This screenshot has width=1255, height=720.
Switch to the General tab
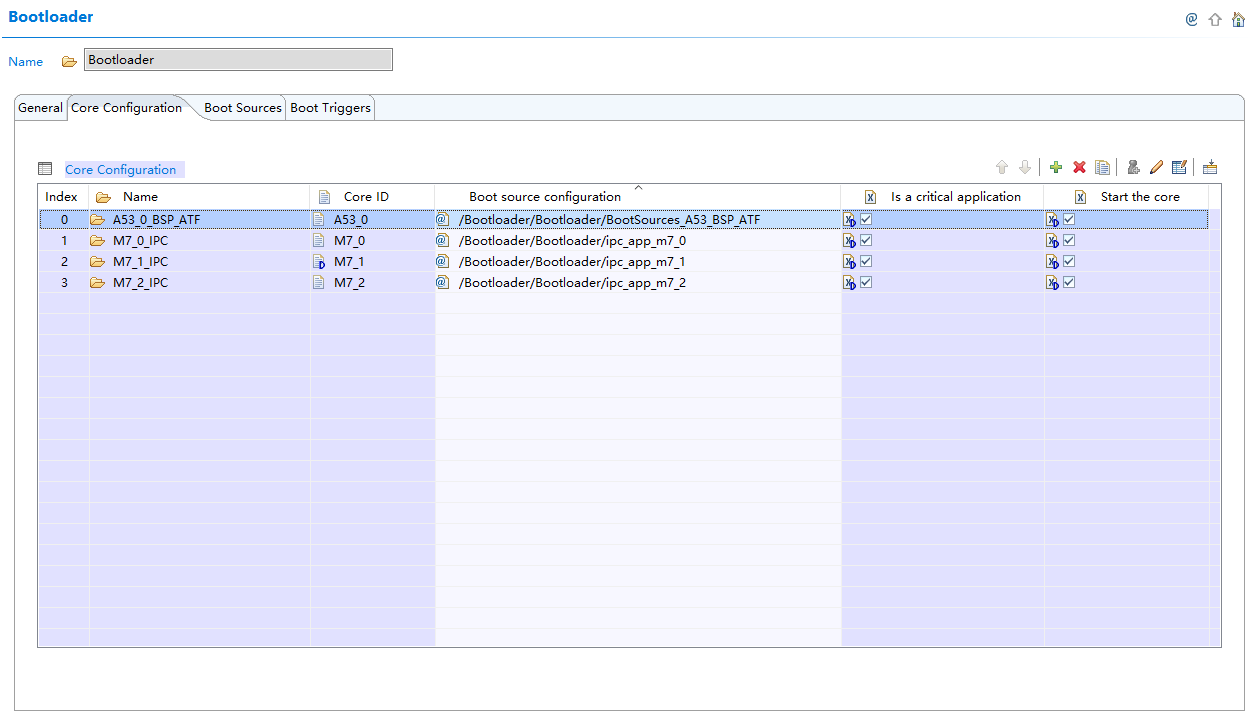click(40, 108)
